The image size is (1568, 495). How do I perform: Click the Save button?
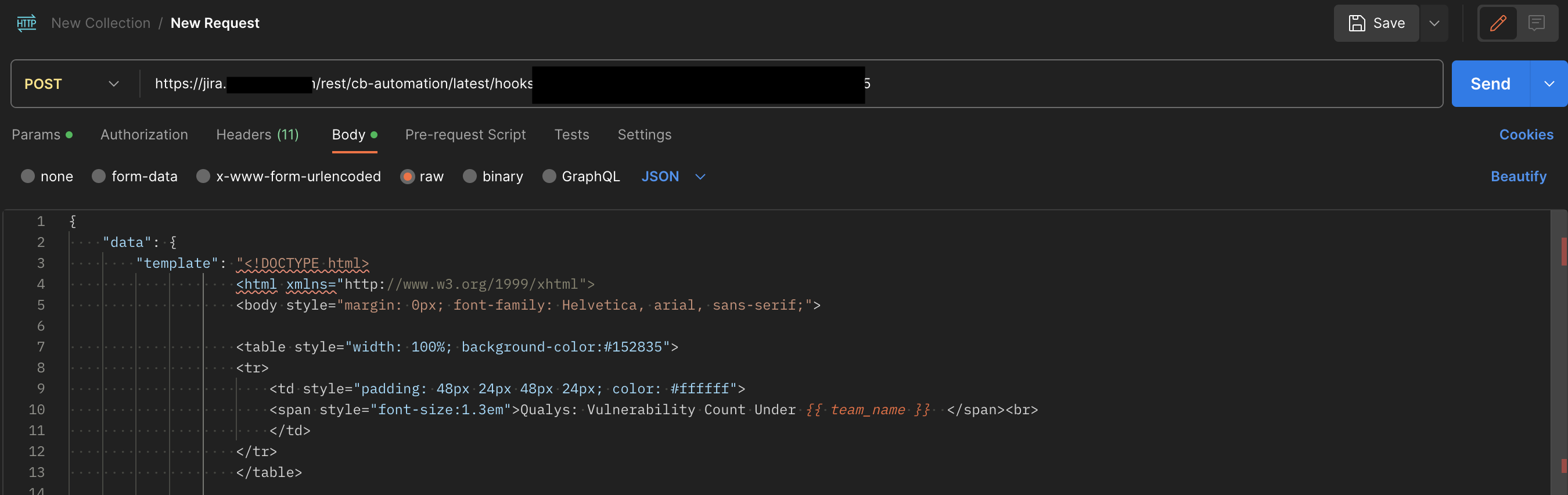pyautogui.click(x=1376, y=23)
